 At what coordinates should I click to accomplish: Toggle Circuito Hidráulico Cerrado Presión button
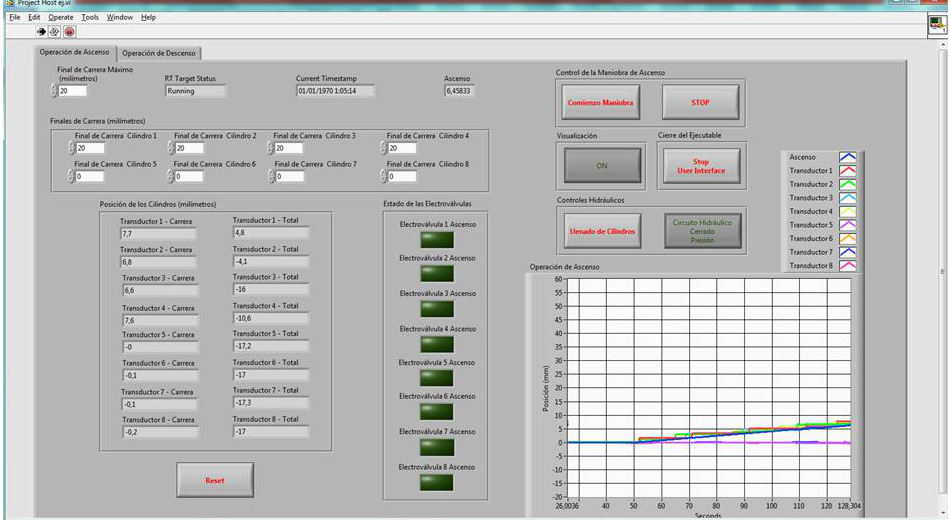coord(702,231)
